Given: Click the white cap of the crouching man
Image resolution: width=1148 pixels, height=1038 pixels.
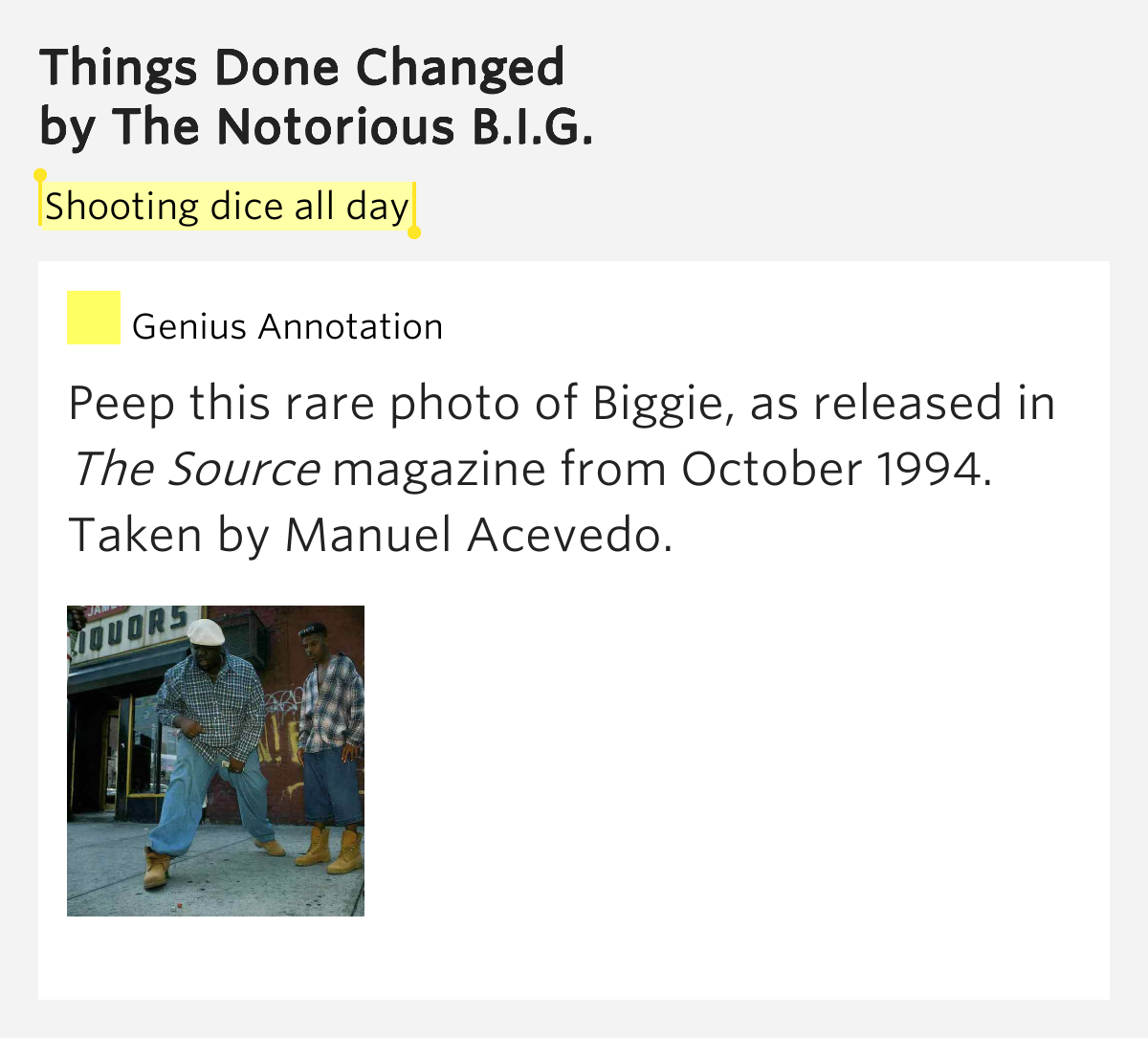Looking at the screenshot, I should pyautogui.click(x=205, y=631).
